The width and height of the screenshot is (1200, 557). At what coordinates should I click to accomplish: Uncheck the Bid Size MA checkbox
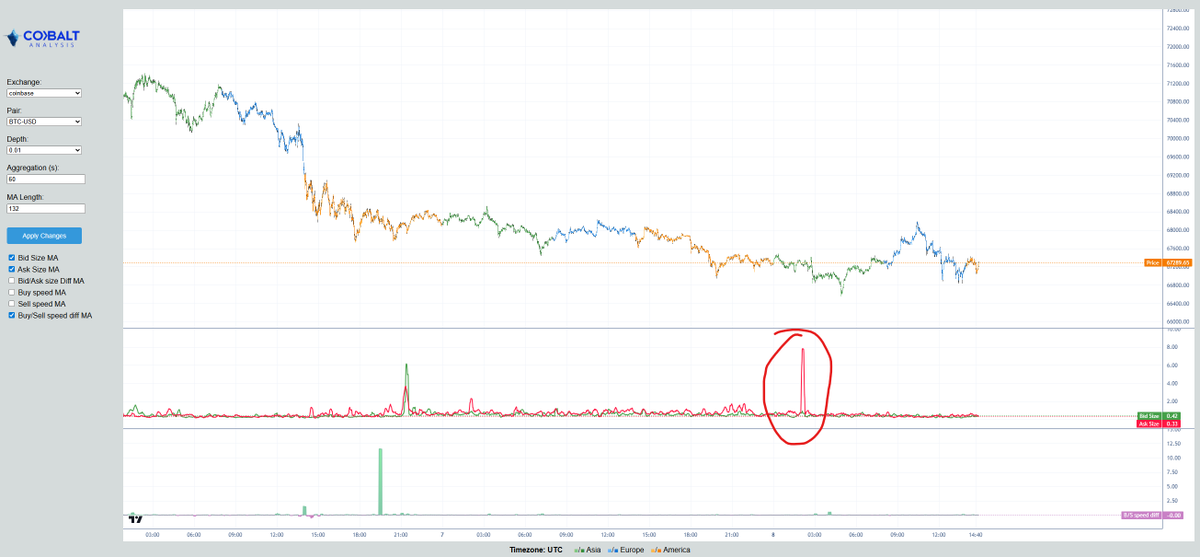coord(12,258)
